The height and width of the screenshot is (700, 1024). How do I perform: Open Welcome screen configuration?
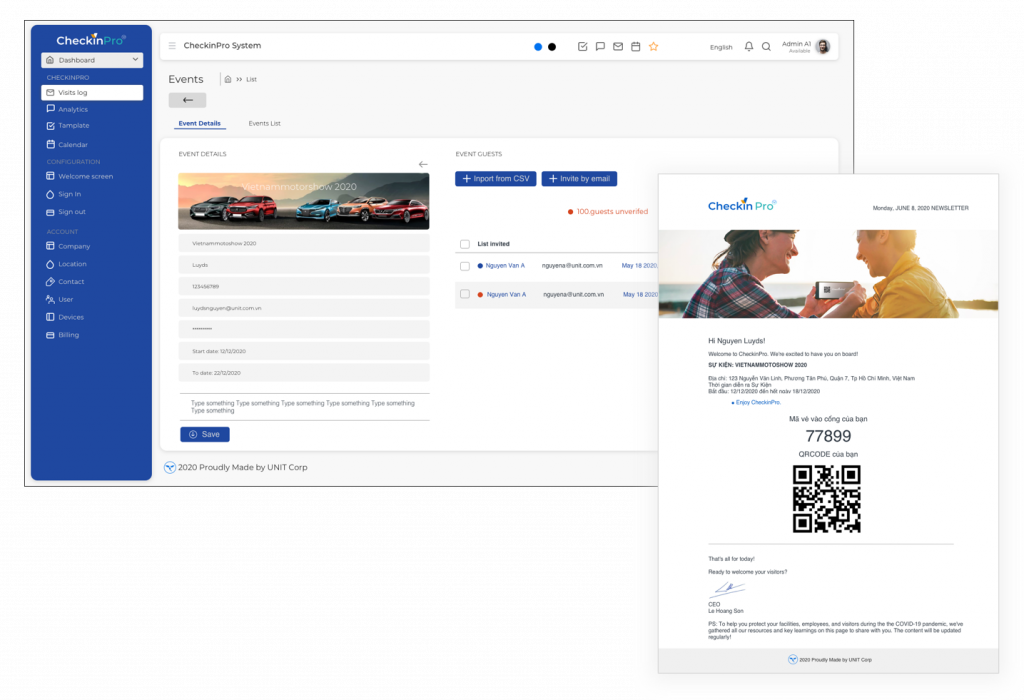click(x=80, y=176)
